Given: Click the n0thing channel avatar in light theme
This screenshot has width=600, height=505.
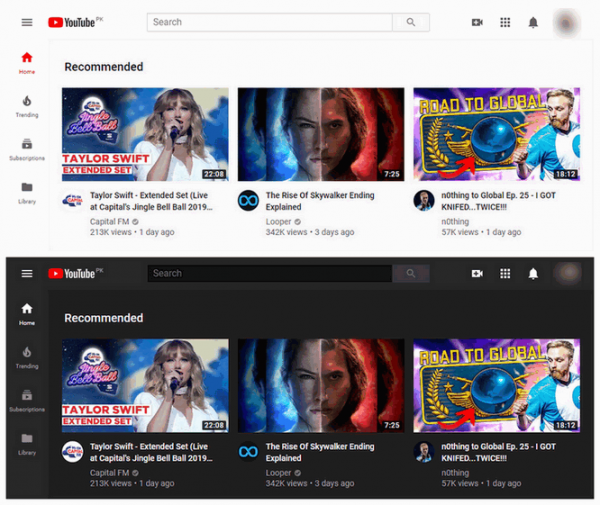Looking at the screenshot, I should pos(424,200).
